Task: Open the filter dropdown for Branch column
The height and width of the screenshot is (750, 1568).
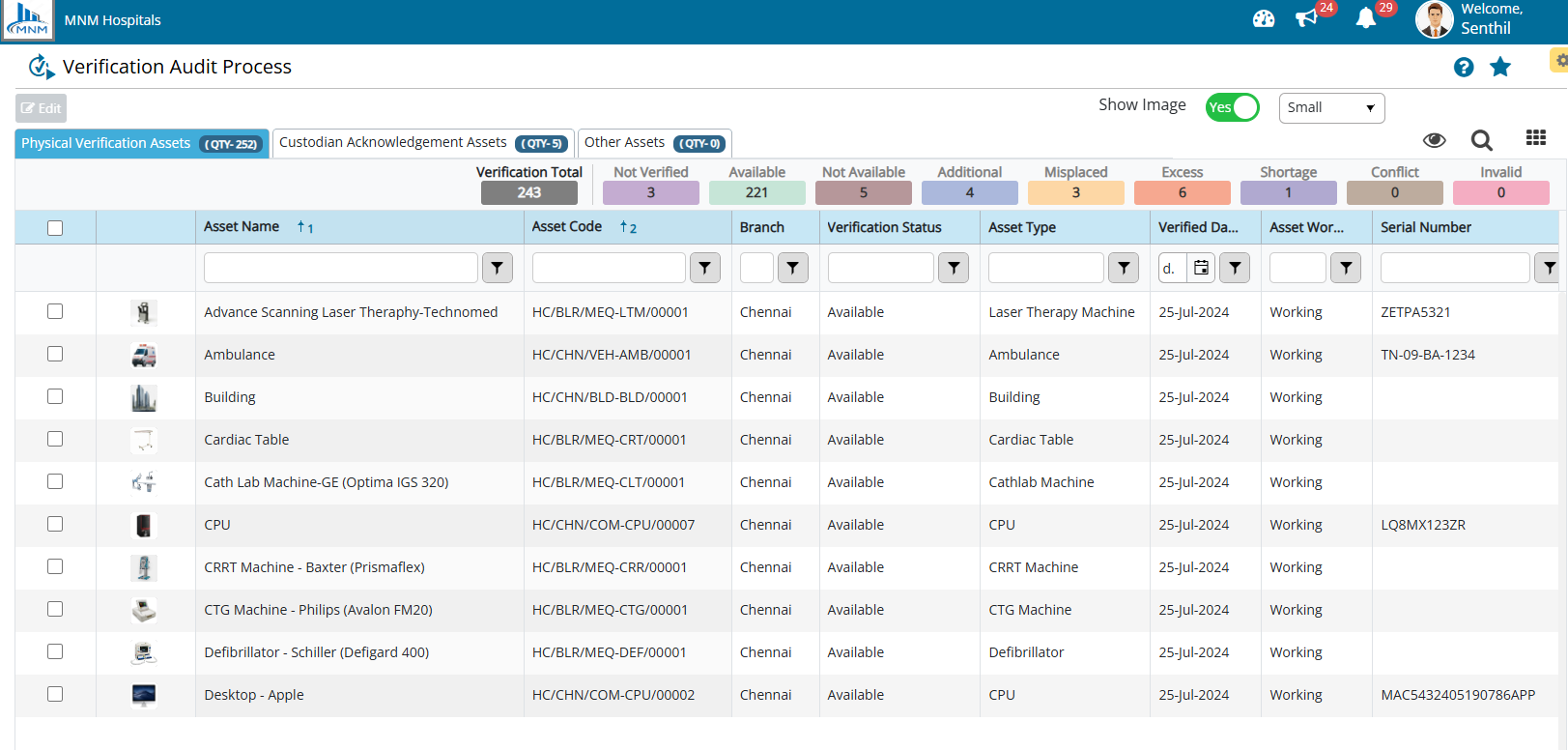Action: click(x=792, y=268)
